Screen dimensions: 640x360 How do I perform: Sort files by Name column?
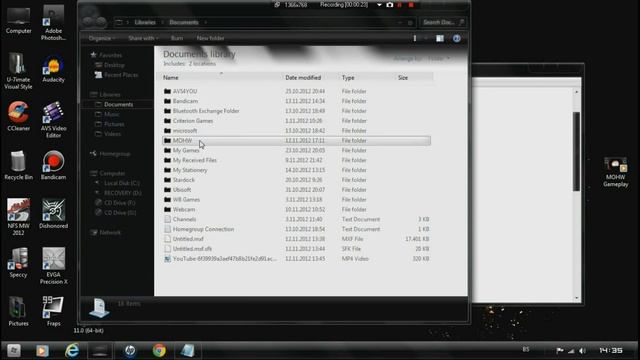pyautogui.click(x=171, y=78)
